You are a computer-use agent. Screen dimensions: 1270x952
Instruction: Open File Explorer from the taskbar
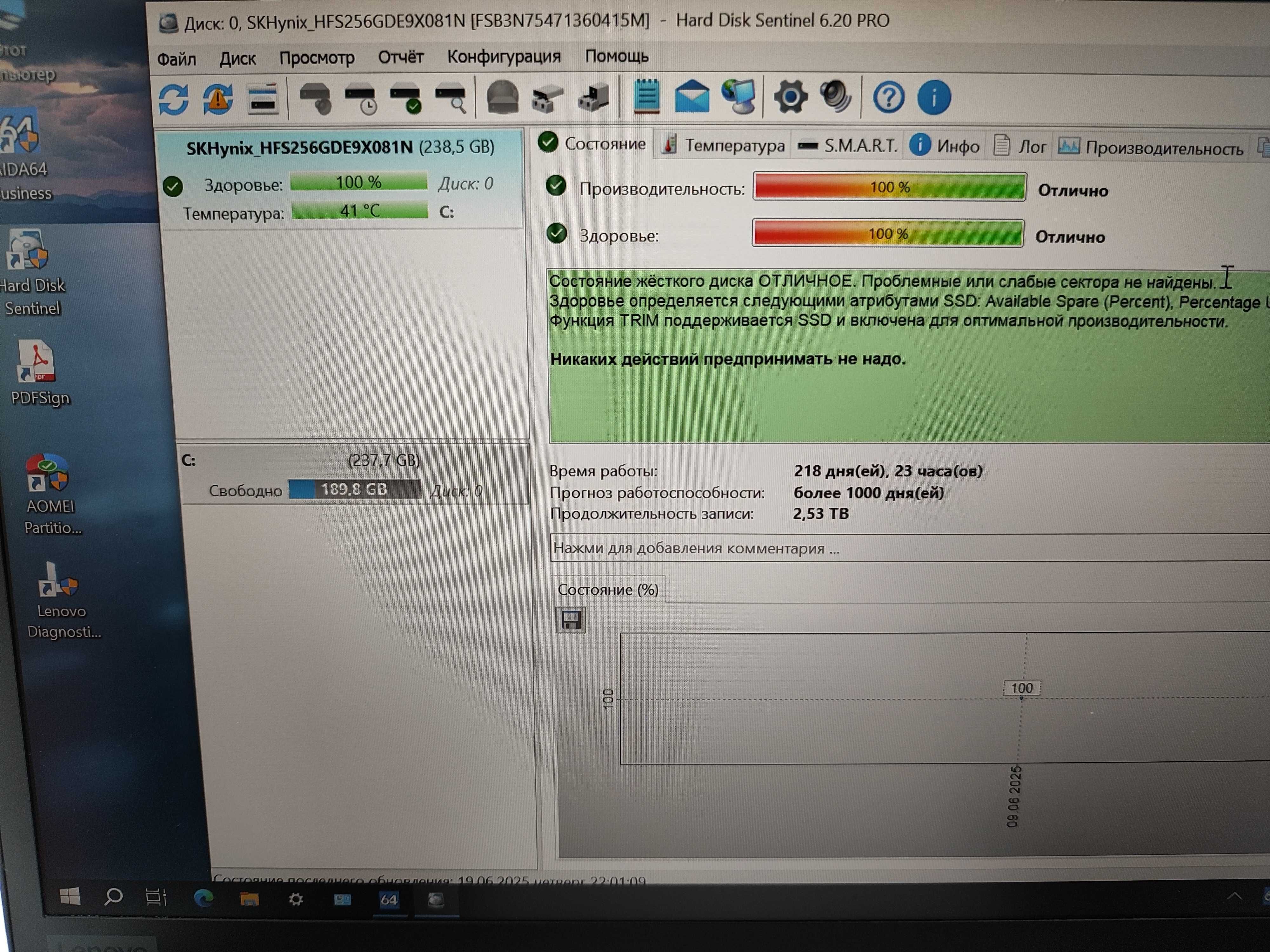249,899
